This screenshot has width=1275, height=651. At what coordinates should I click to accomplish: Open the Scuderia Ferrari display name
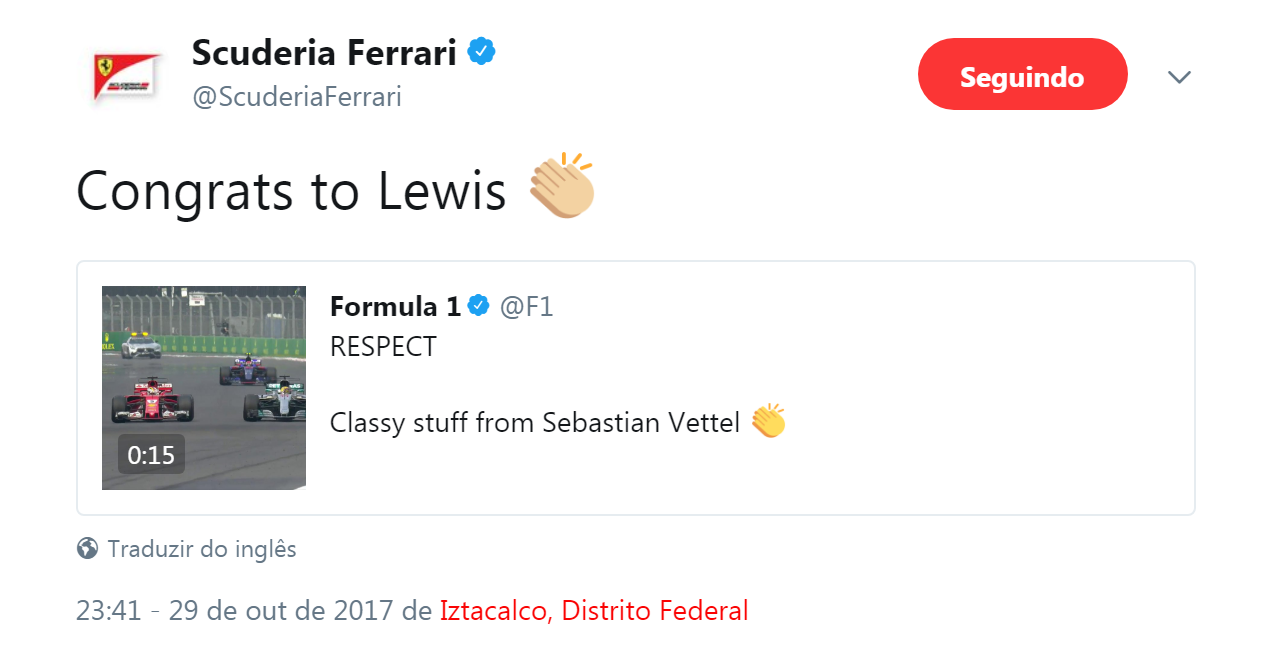point(324,52)
